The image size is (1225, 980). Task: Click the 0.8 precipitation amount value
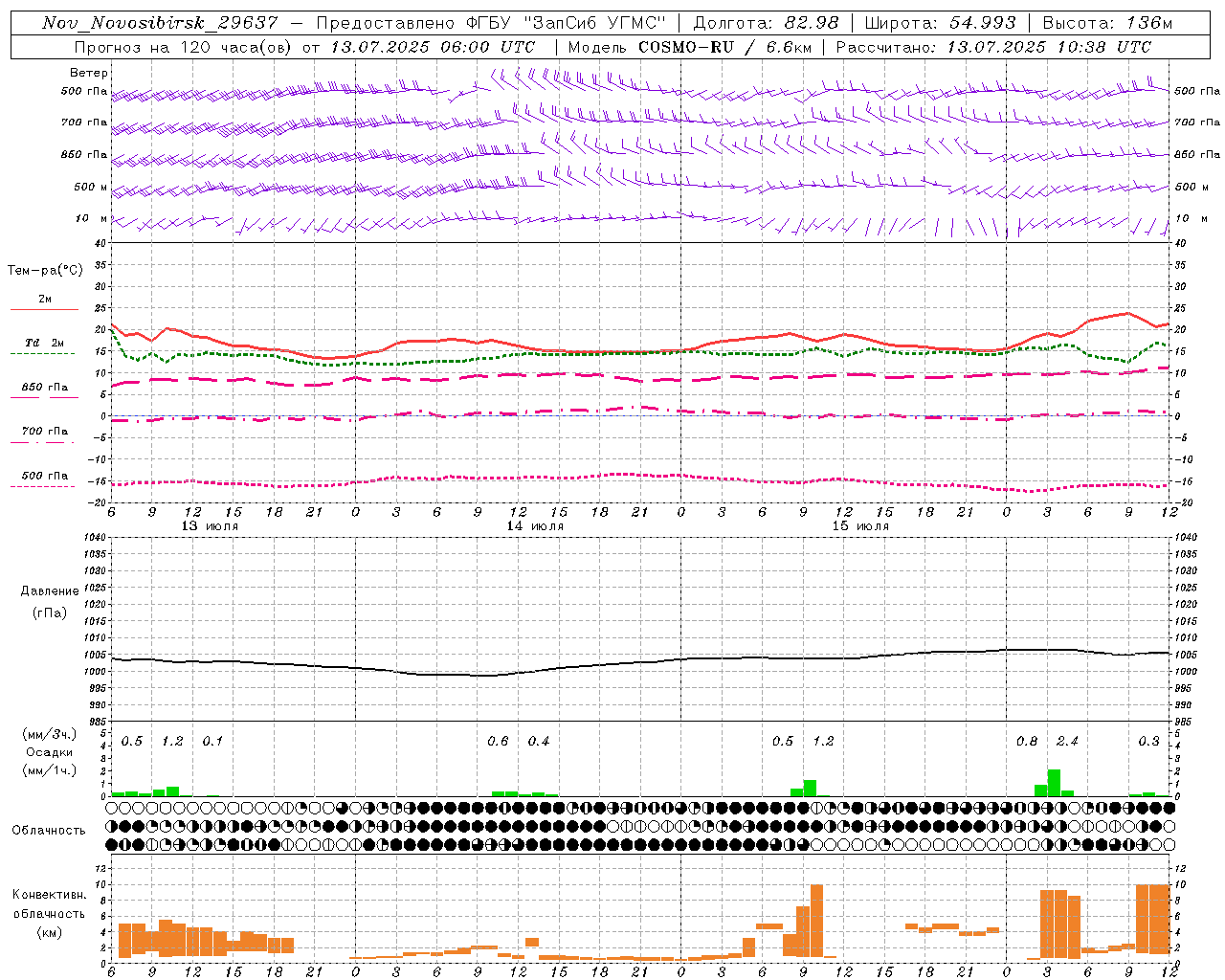point(1027,742)
